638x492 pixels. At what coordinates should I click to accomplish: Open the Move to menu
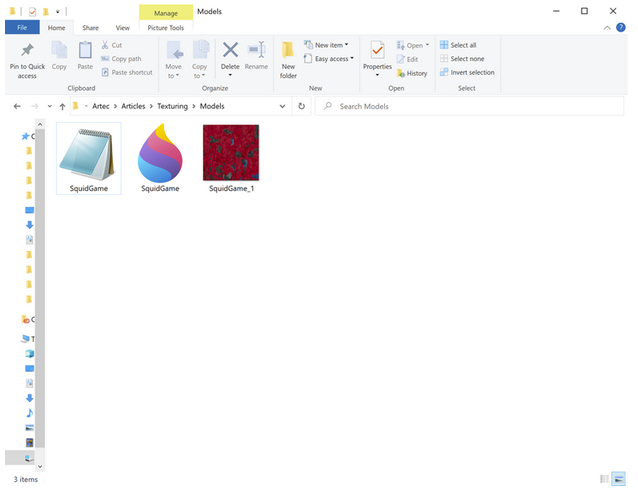(x=174, y=60)
